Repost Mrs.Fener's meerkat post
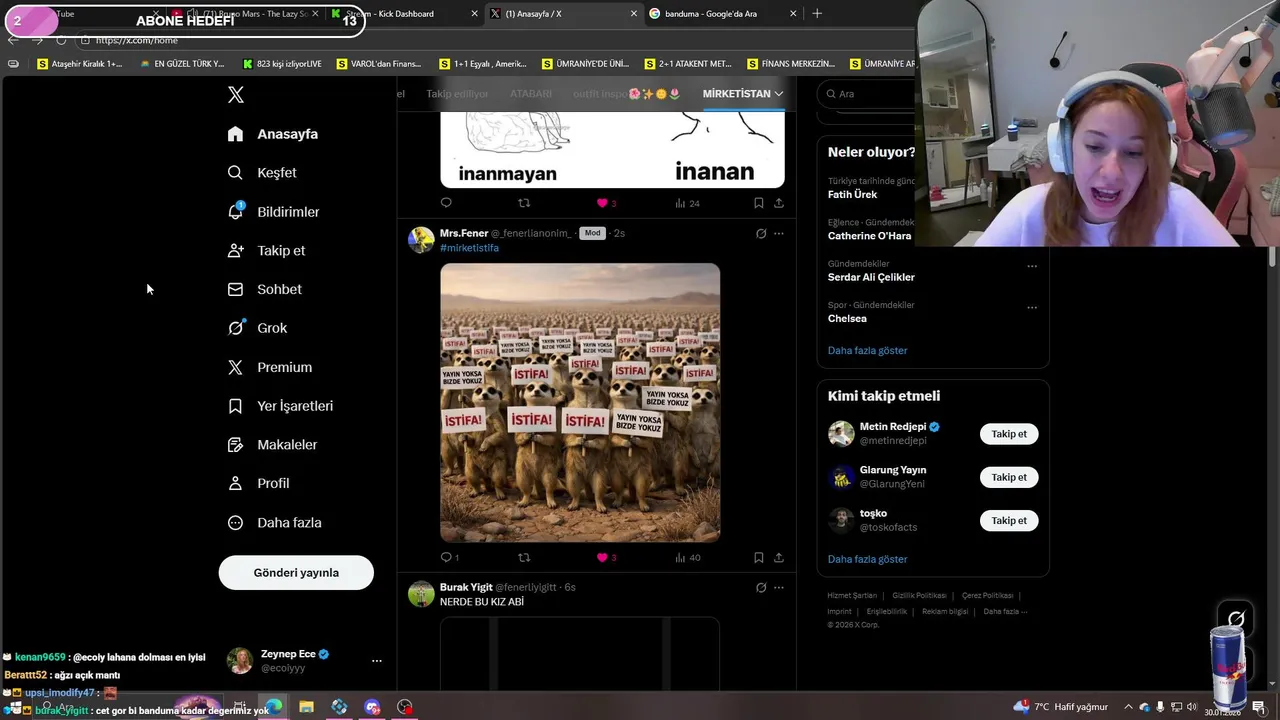The height and width of the screenshot is (720, 1280). pyautogui.click(x=524, y=557)
